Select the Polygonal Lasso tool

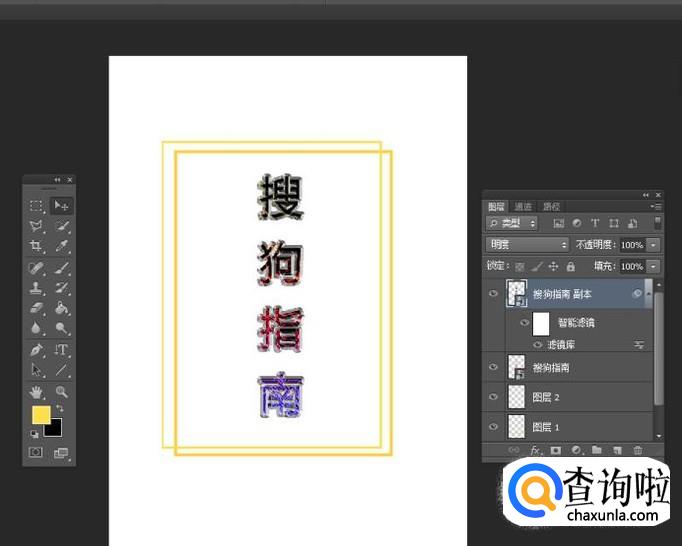point(37,226)
